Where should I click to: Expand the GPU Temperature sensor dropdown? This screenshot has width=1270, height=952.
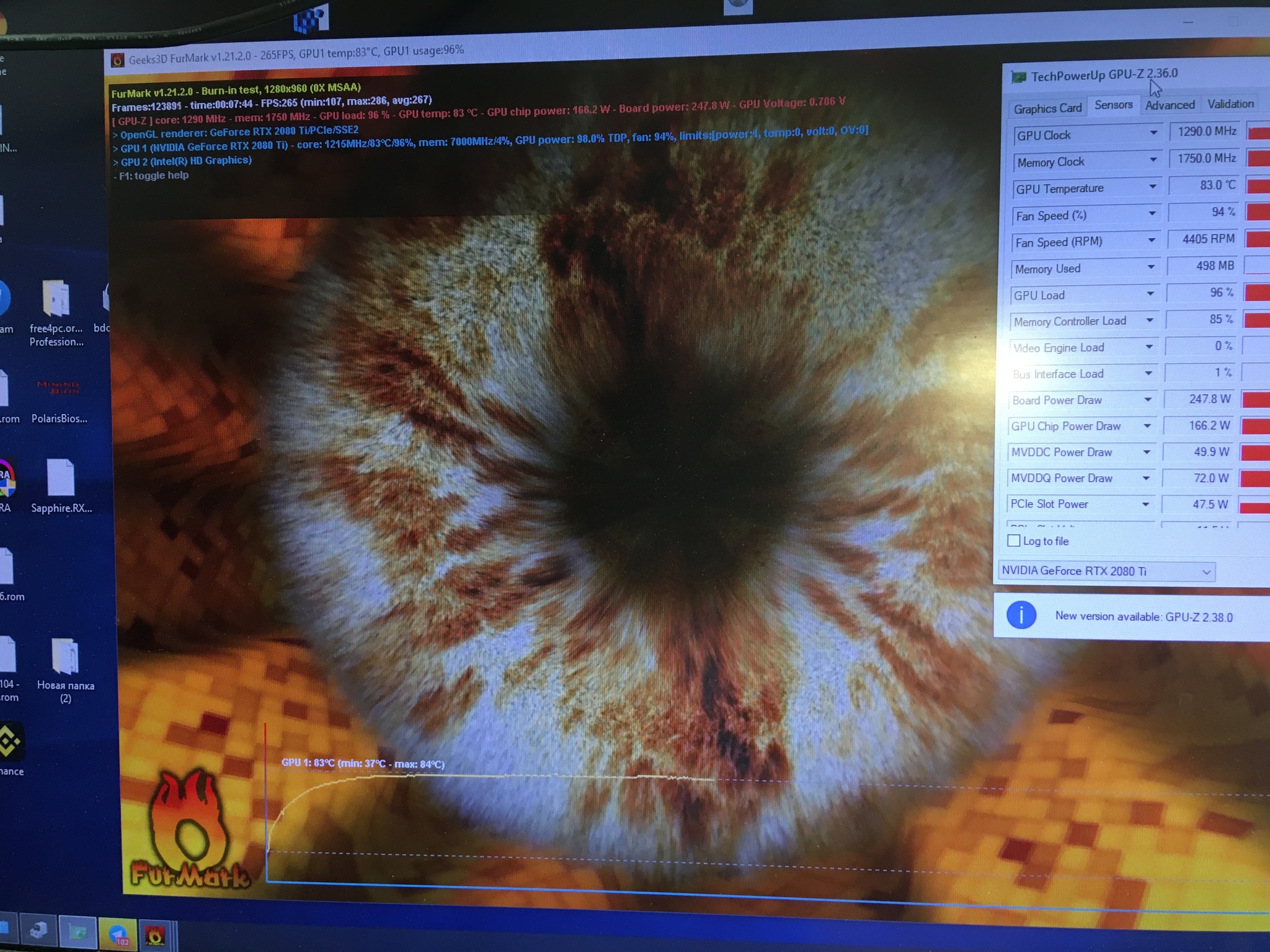(1152, 187)
